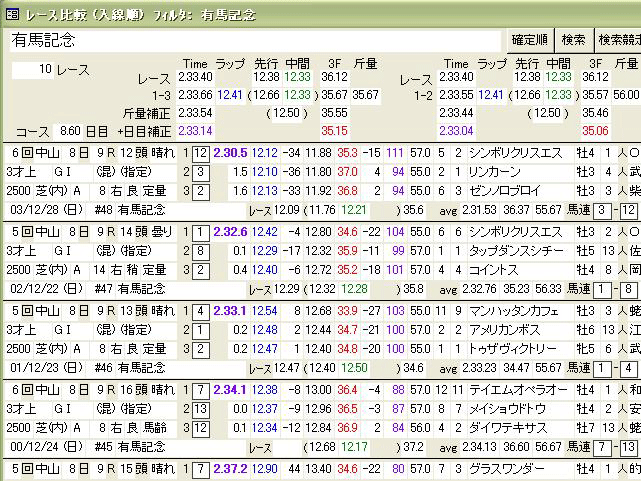
Task: Click race title #46 有馬記念
Action: click(x=130, y=368)
